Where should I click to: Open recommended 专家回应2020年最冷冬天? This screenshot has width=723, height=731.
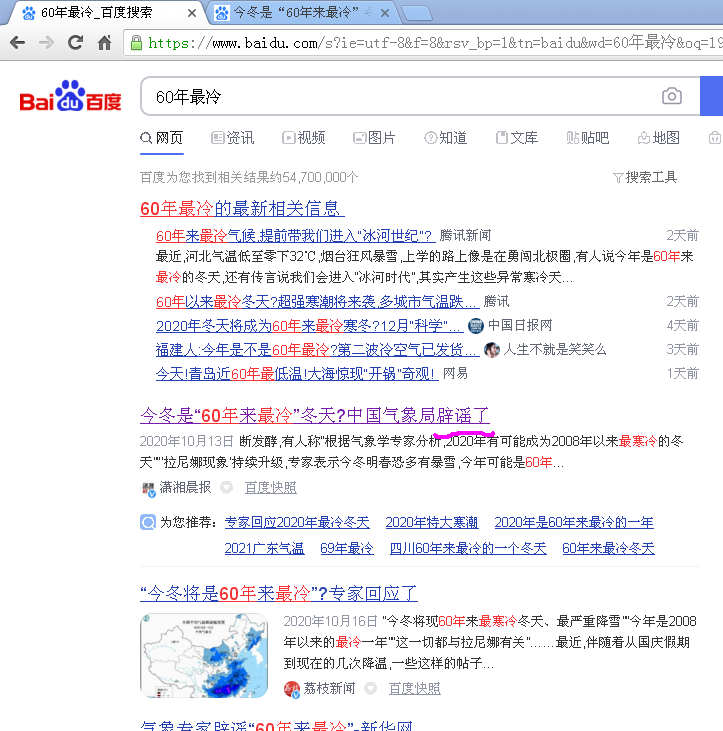(x=297, y=522)
